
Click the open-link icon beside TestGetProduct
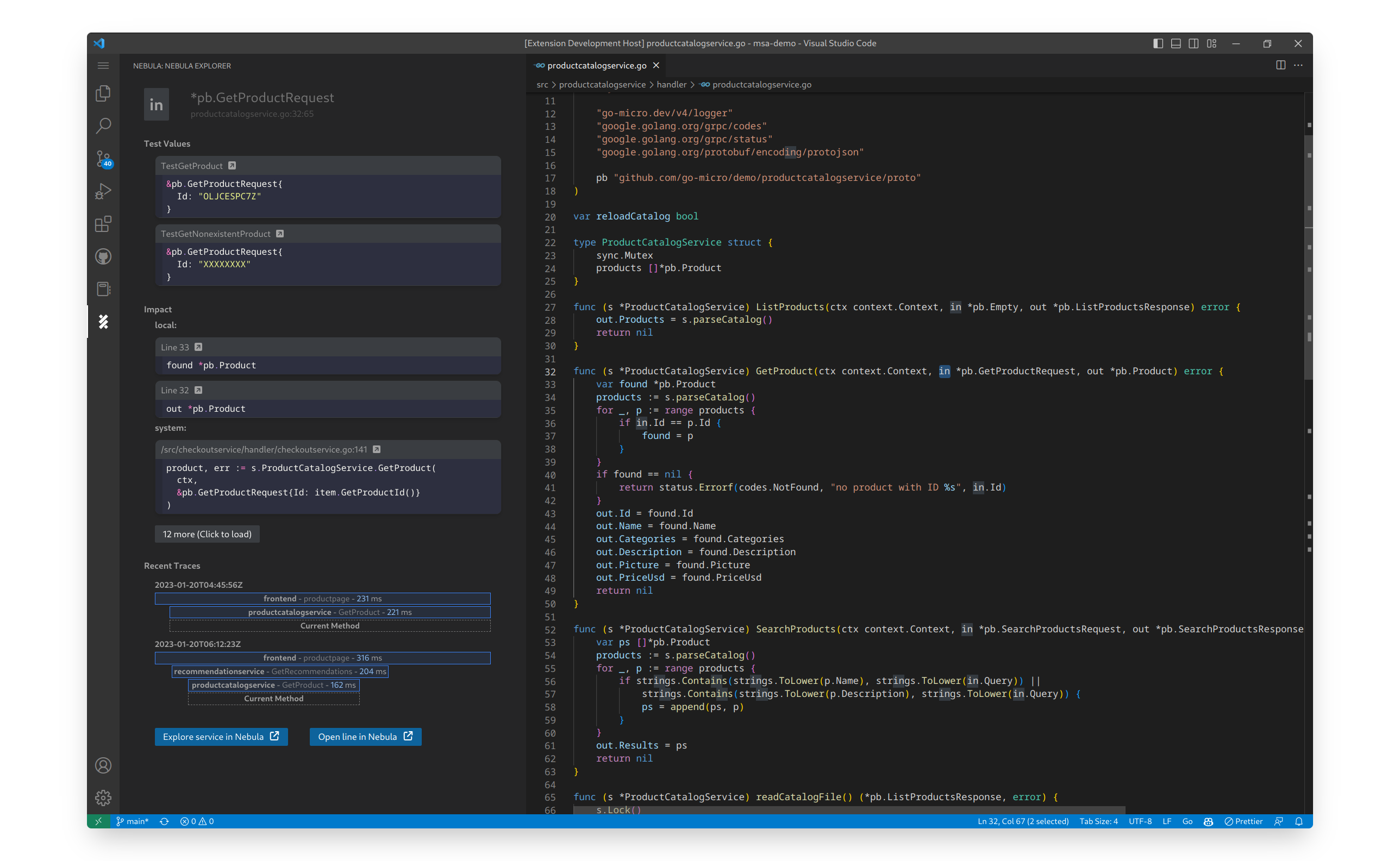click(x=232, y=166)
